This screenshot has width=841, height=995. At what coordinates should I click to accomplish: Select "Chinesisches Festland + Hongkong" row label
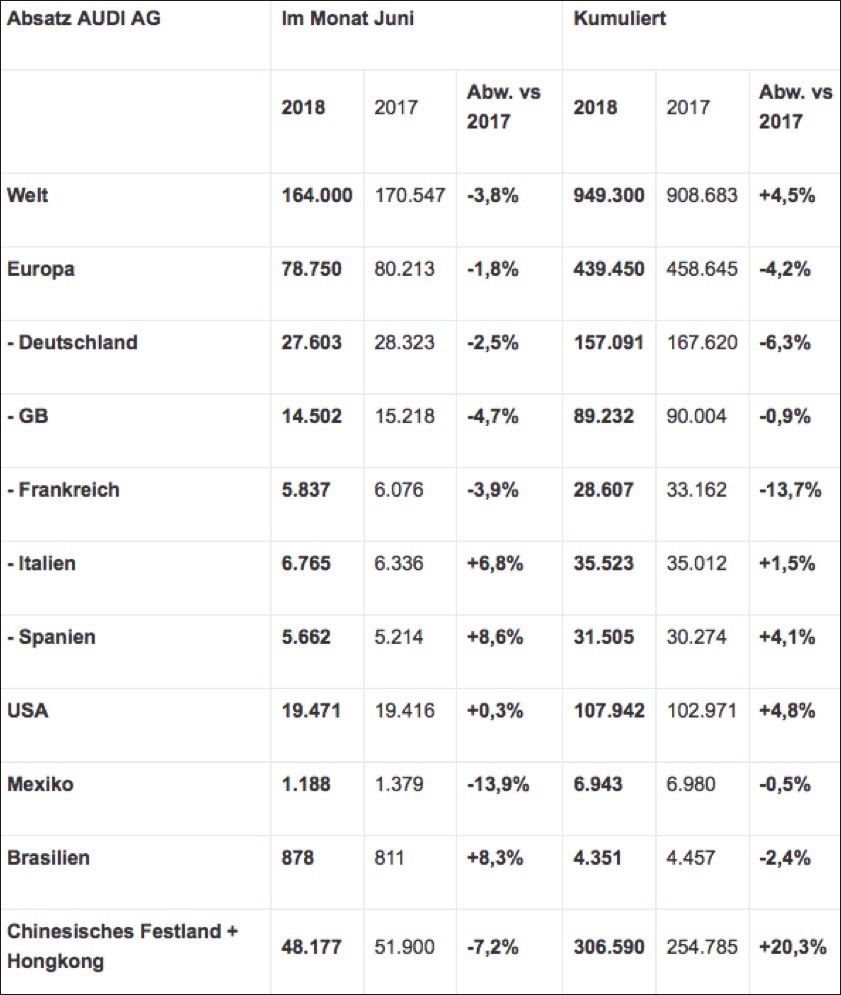[123, 945]
